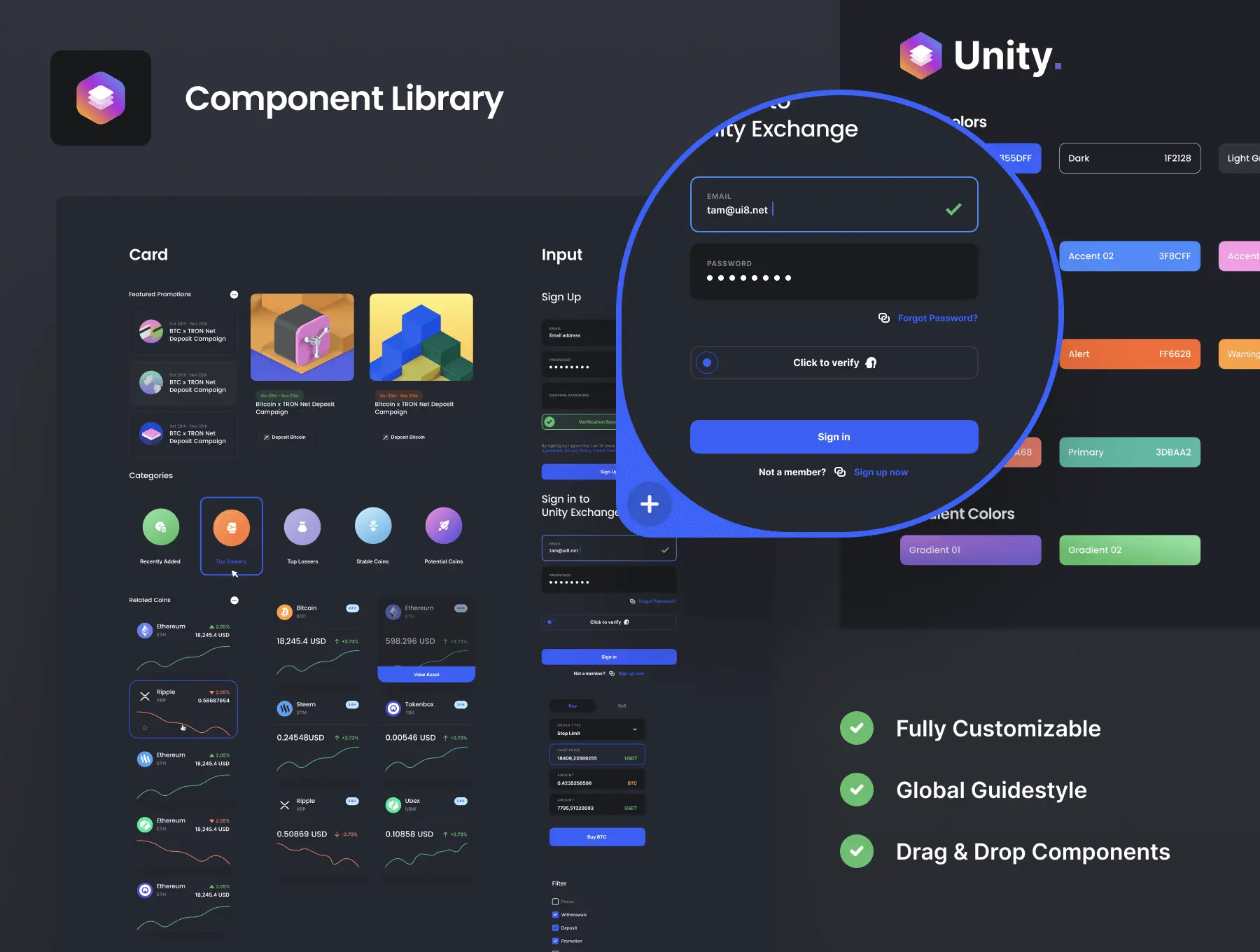Image resolution: width=1260 pixels, height=952 pixels.
Task: Select the Potential Coins rocket icon
Action: (444, 526)
